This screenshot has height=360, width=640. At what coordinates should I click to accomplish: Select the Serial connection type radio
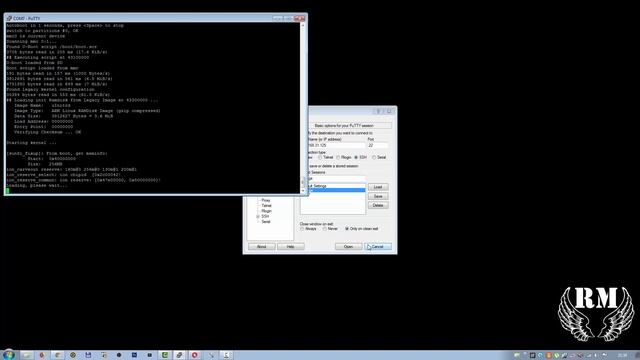pos(374,157)
